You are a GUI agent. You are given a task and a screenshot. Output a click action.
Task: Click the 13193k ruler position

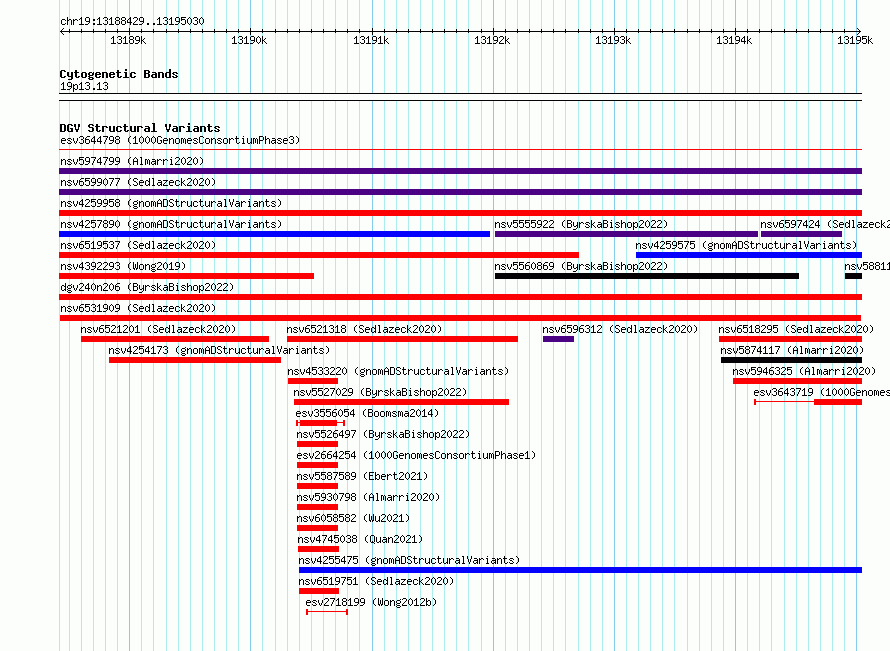pyautogui.click(x=613, y=40)
